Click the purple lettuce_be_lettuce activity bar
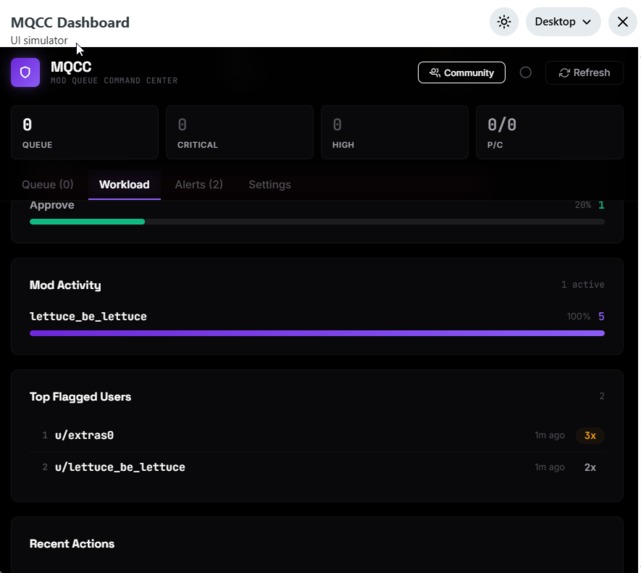The image size is (641, 573). (x=317, y=333)
